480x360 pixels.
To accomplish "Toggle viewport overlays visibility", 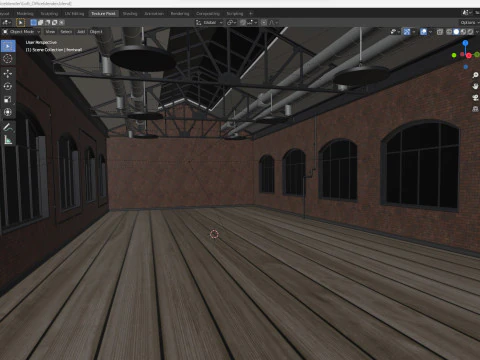I will pyautogui.click(x=423, y=32).
